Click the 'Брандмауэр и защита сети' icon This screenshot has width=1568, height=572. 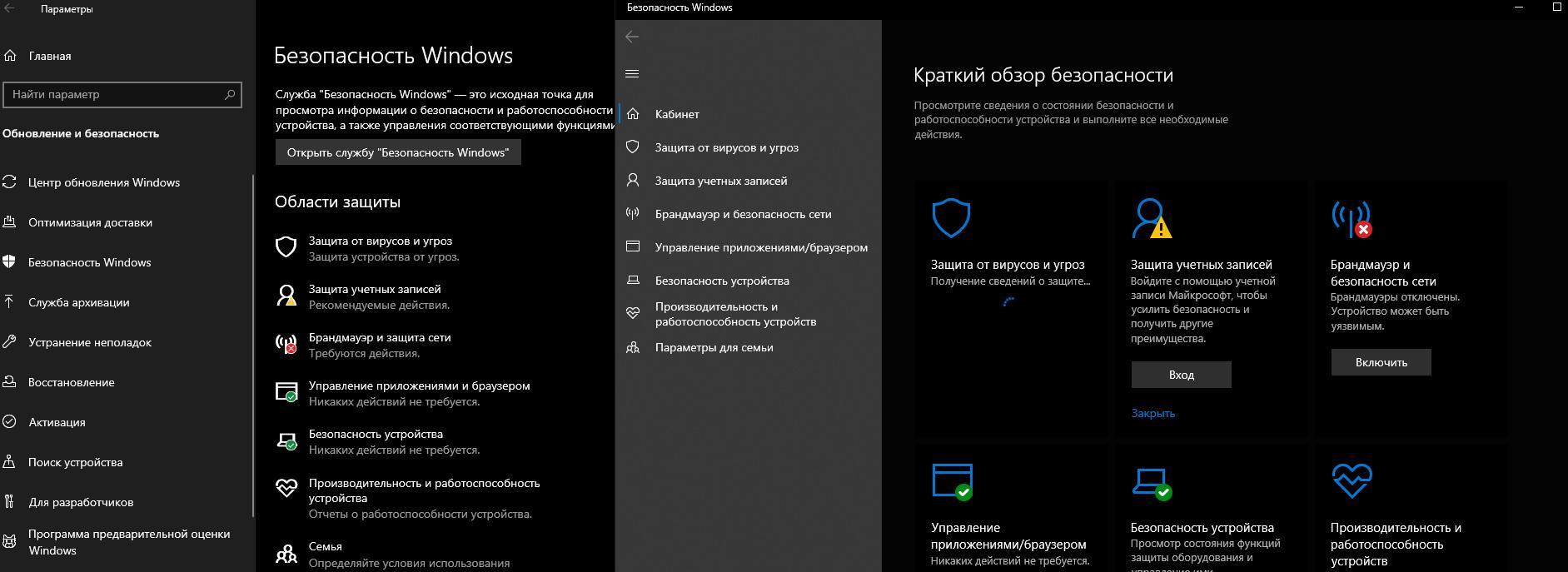point(286,344)
